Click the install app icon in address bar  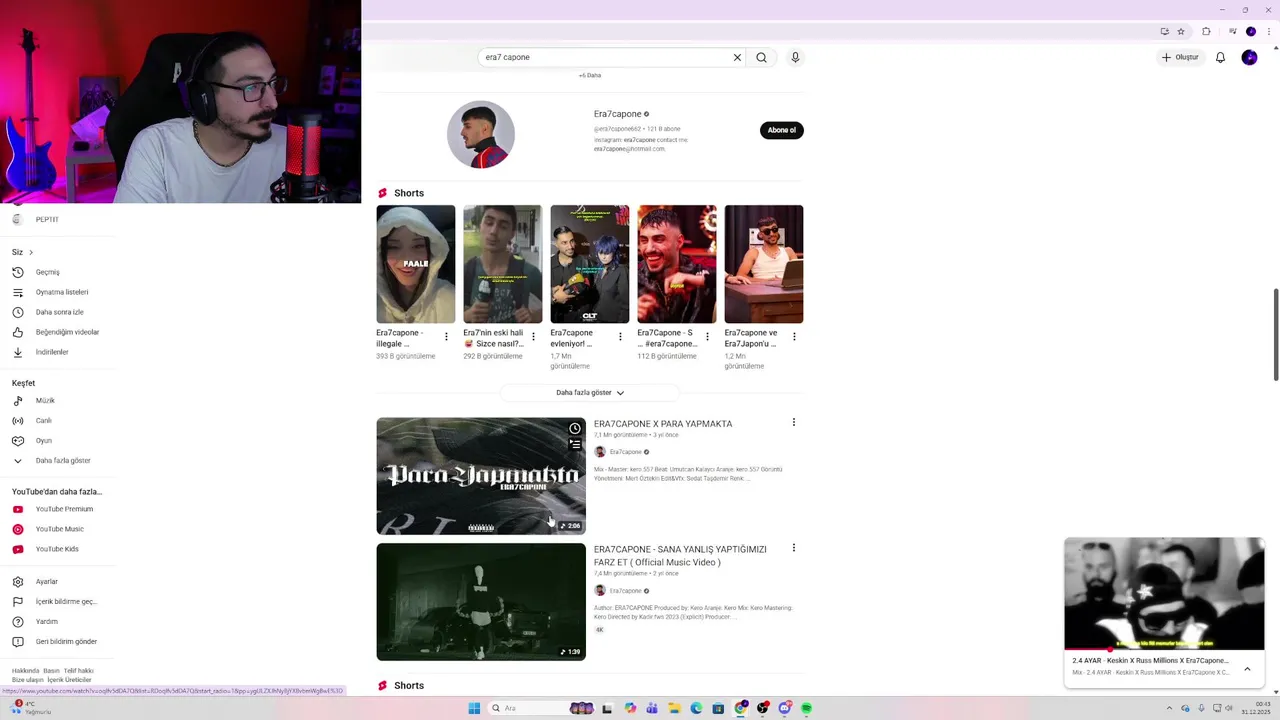point(1164,31)
